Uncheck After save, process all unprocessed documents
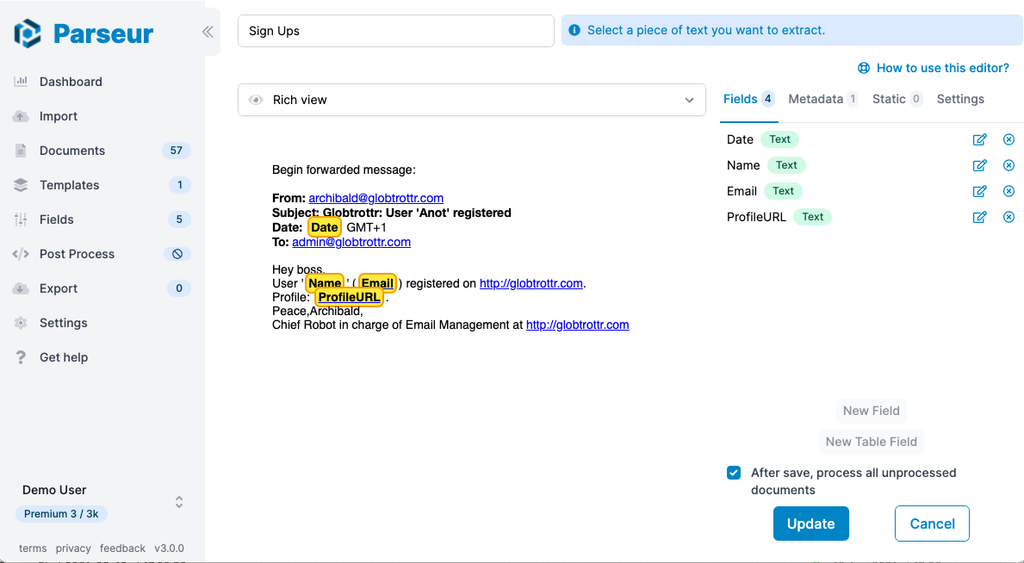This screenshot has width=1024, height=563. point(734,473)
